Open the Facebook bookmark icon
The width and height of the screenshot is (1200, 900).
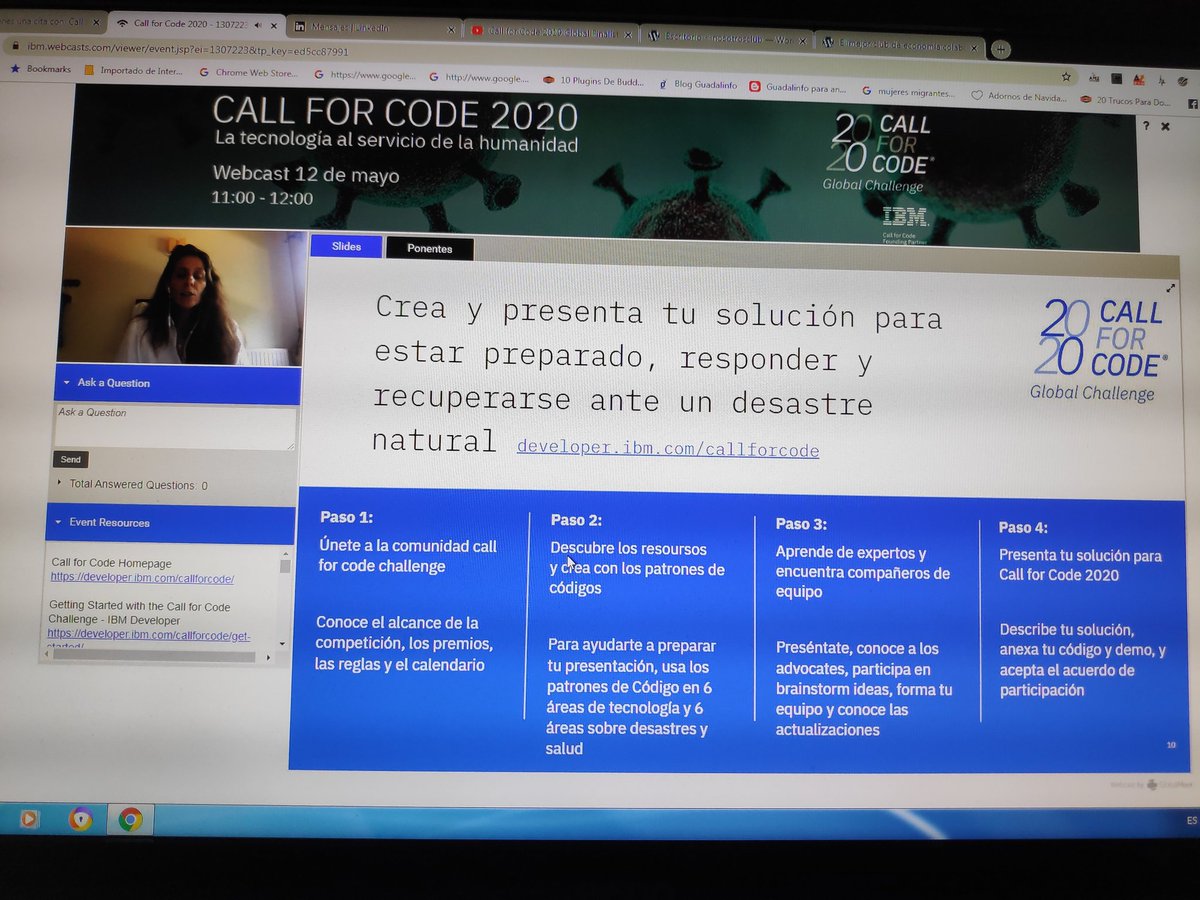click(1191, 103)
